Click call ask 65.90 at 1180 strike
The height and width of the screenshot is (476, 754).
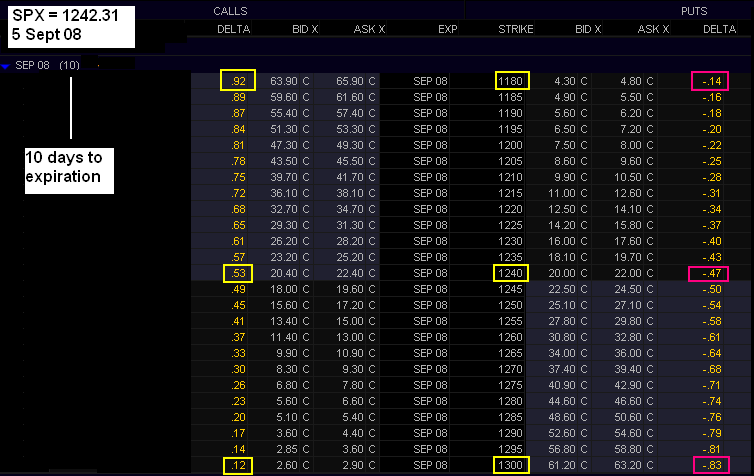pos(350,81)
